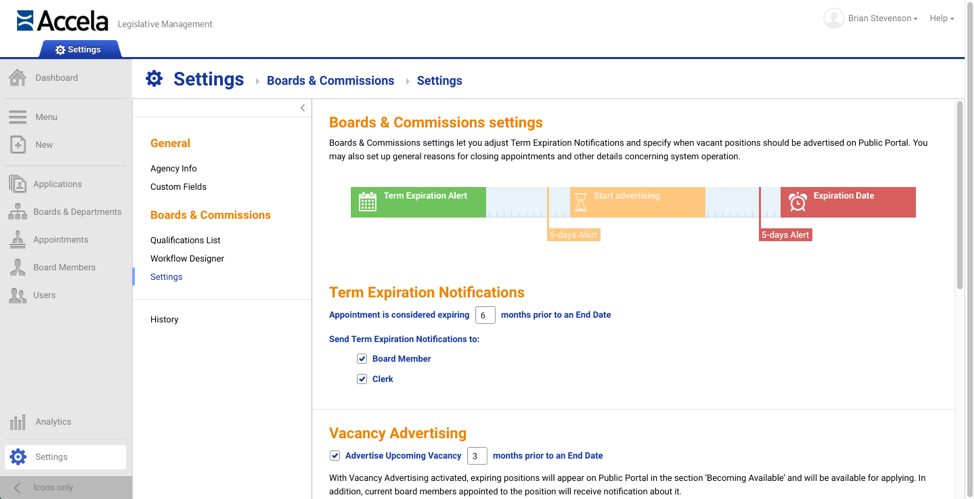Open the Applications icon in sidebar

click(x=17, y=184)
